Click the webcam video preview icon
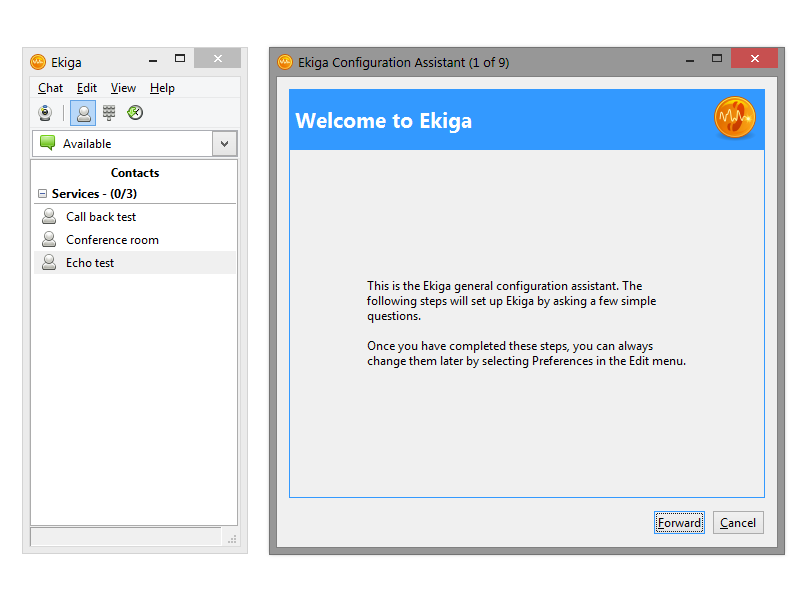This screenshot has height=600, width=800. click(45, 113)
